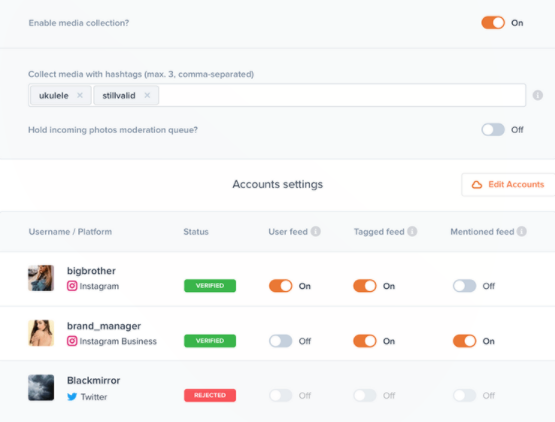Open the User feed info icon
This screenshot has width=555, height=422.
click(316, 231)
